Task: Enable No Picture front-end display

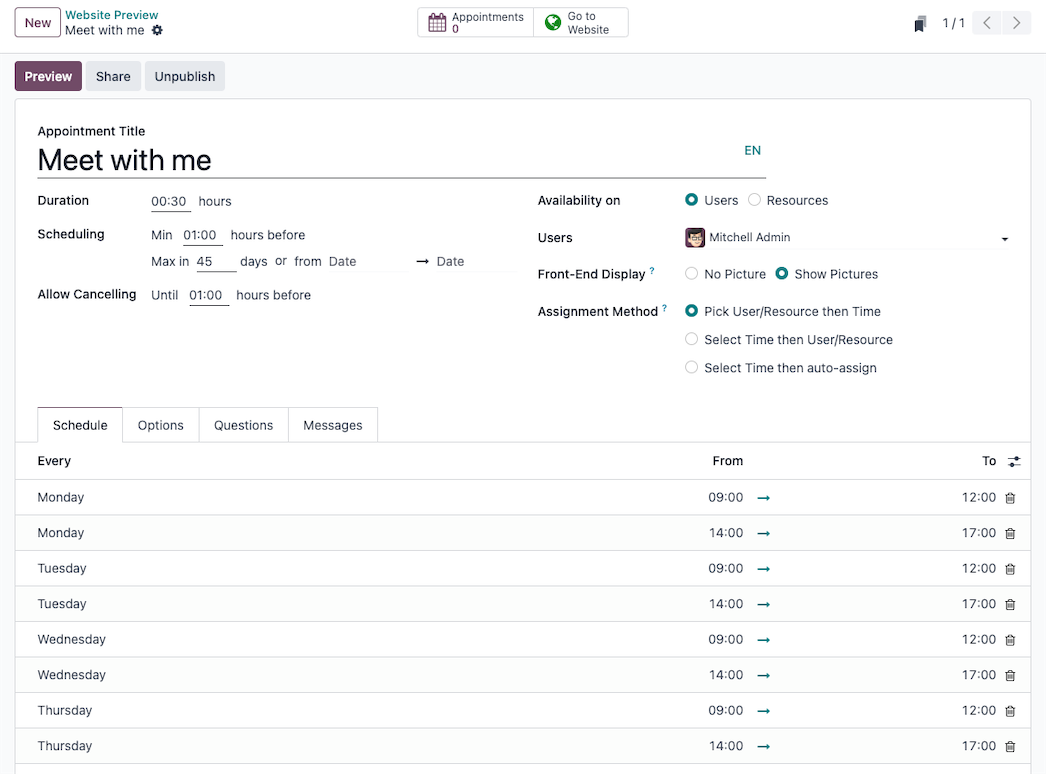Action: coord(691,273)
